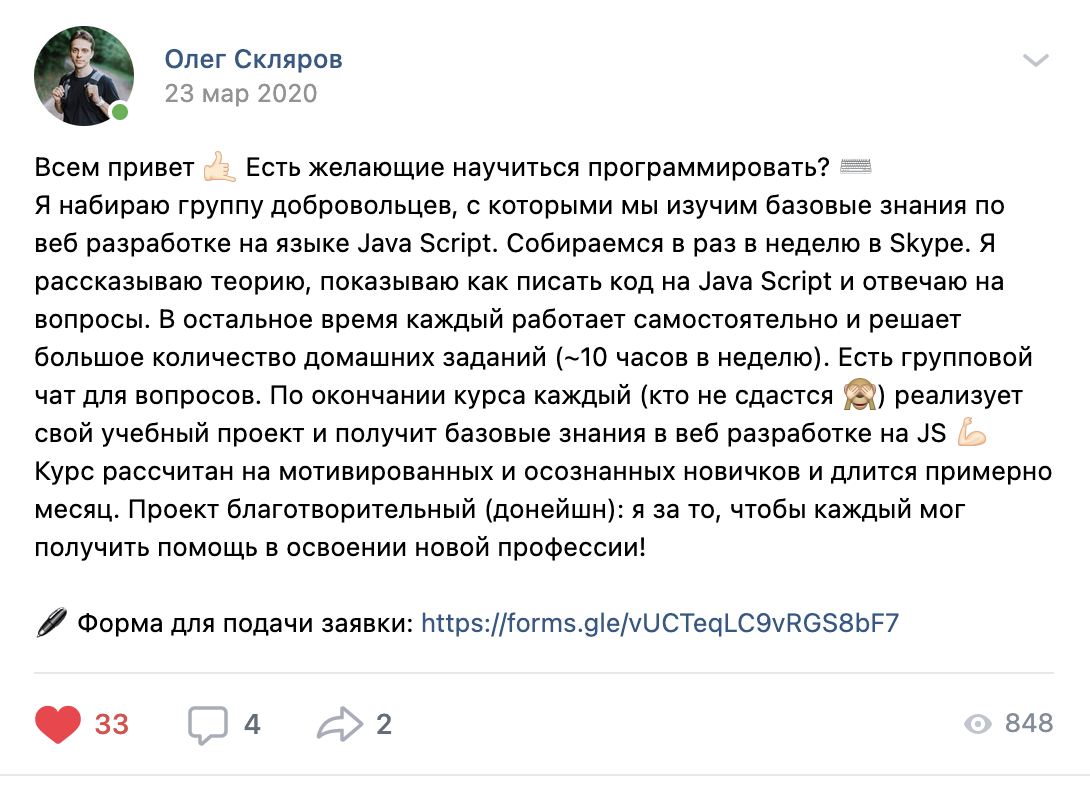Click the author's profile photo
Screen dimensions: 1090x786
(84, 76)
